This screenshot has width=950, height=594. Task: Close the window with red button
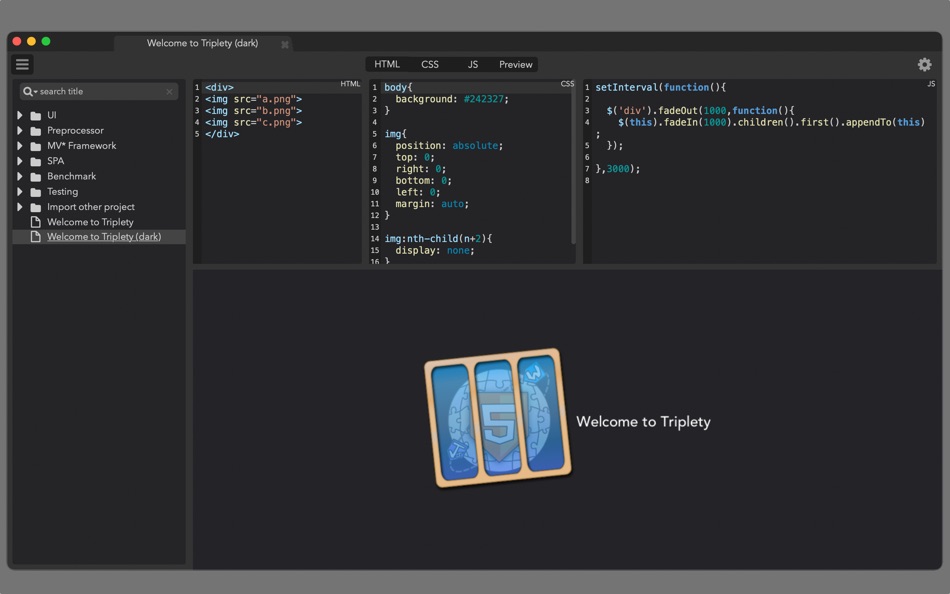pyautogui.click(x=17, y=41)
